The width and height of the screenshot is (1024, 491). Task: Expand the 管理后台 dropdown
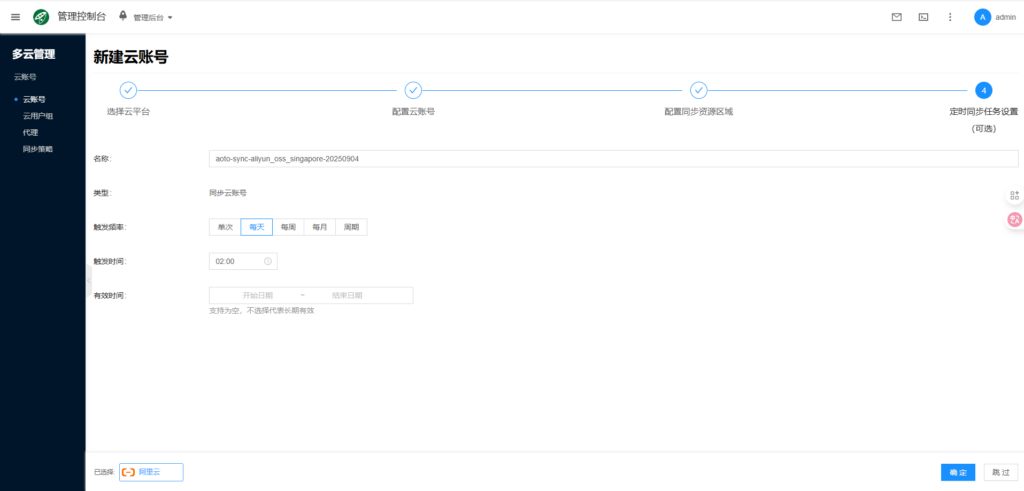click(x=152, y=18)
